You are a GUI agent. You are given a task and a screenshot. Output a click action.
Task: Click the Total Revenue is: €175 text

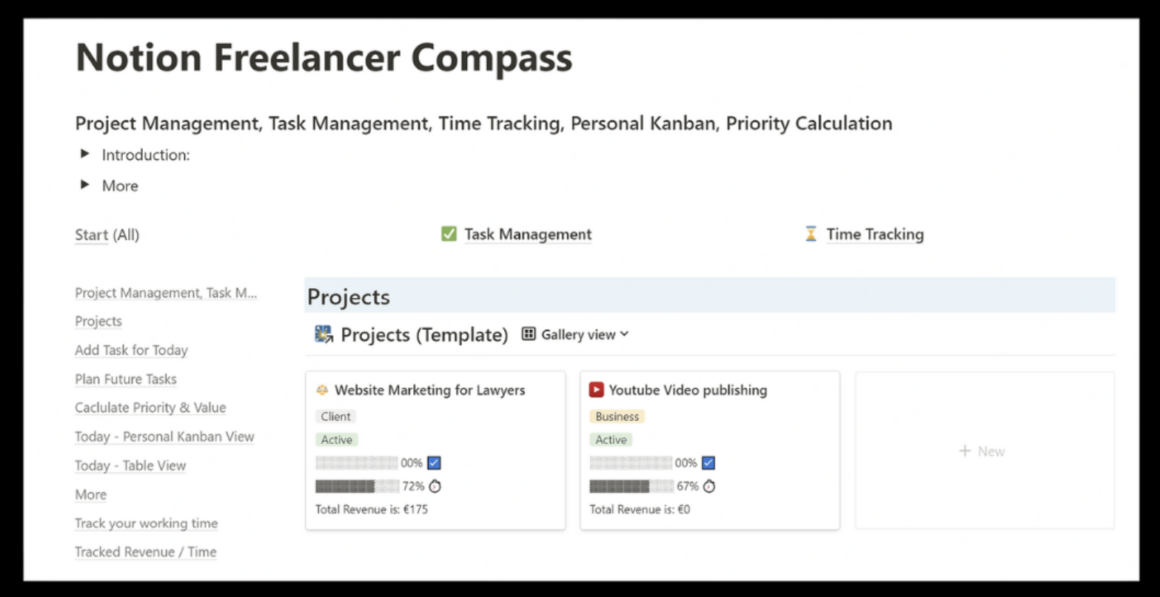371,509
